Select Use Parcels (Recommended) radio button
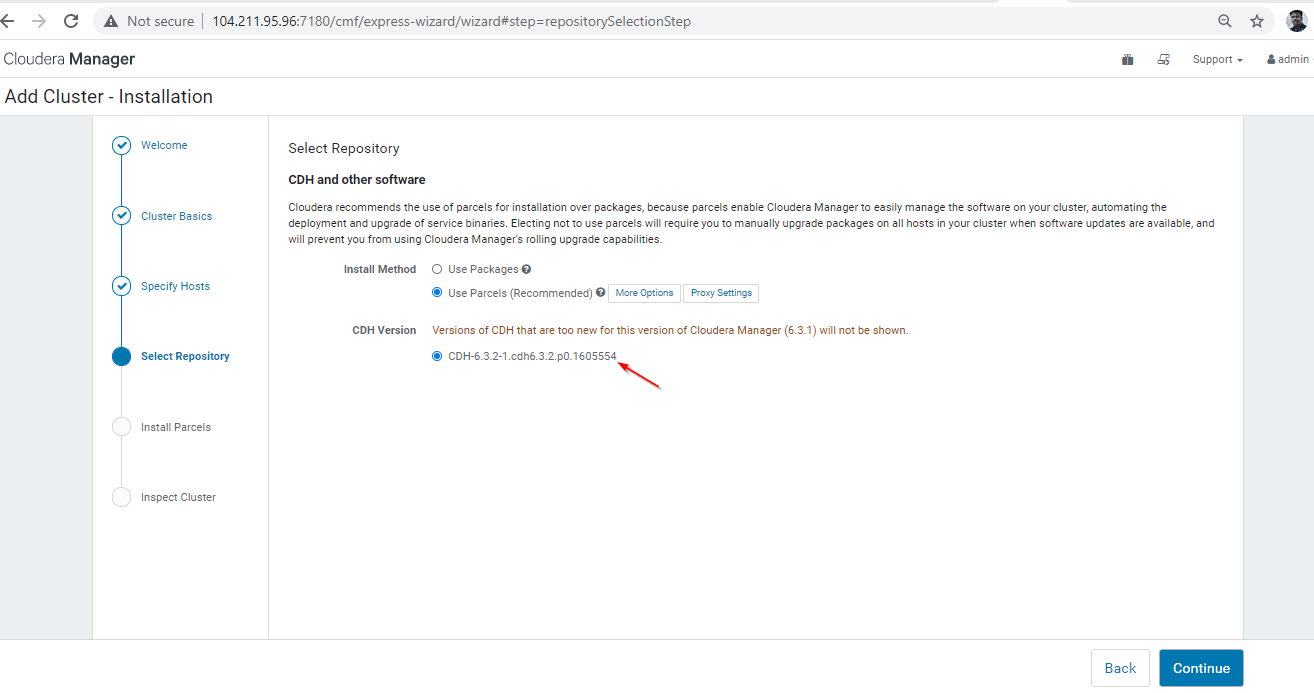Image resolution: width=1314 pixels, height=693 pixels. (x=437, y=293)
